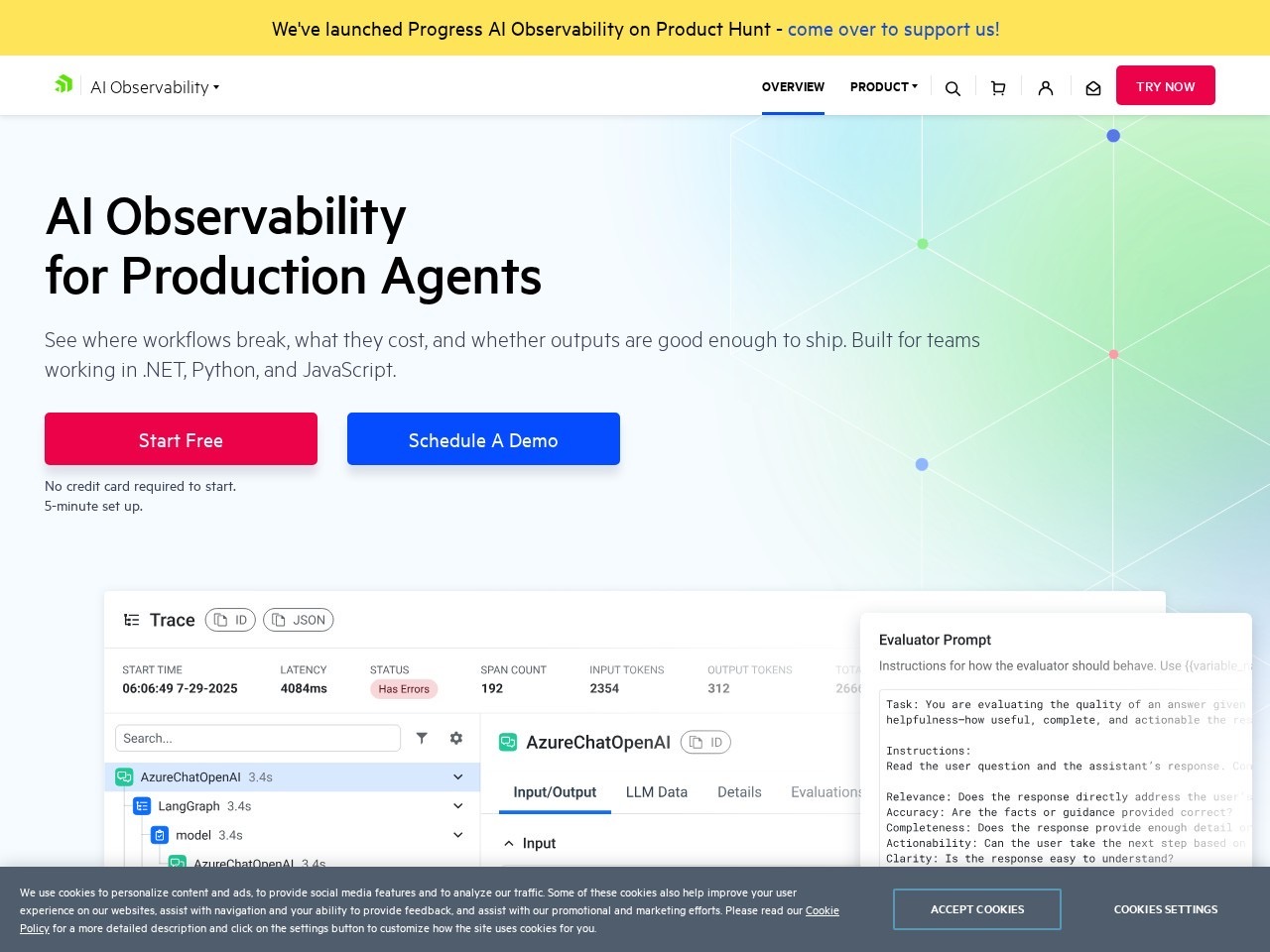This screenshot has width=1270, height=952.
Task: Click the Has Errors status badge
Action: [404, 689]
